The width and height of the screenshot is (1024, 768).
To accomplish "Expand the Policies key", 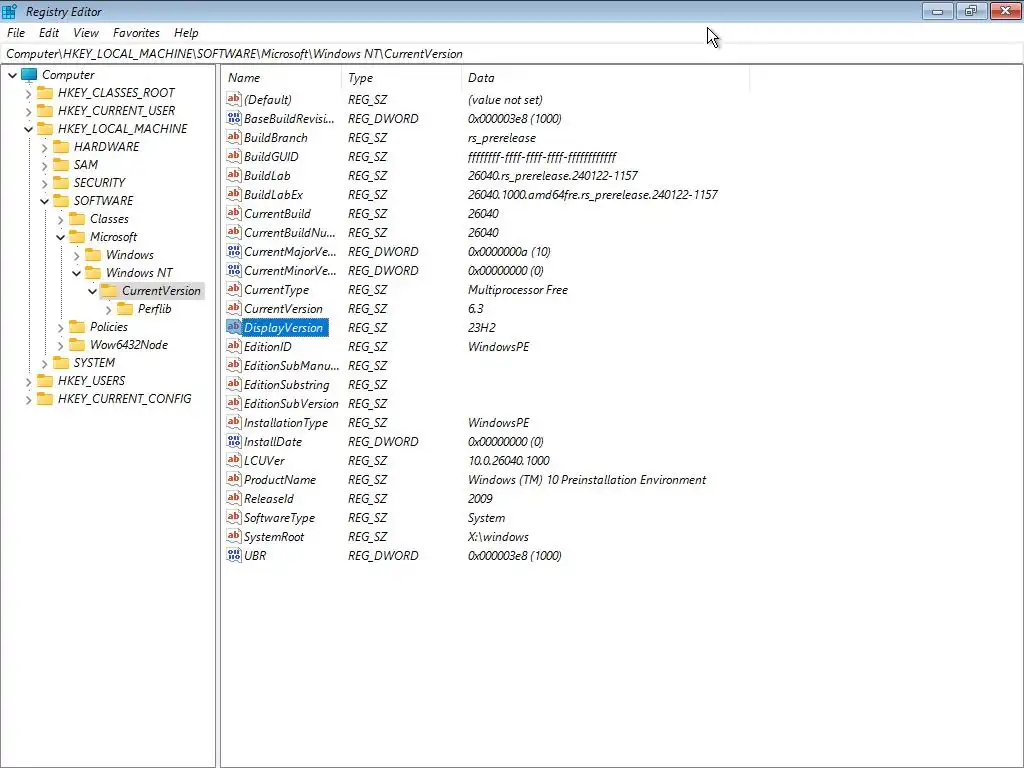I will tap(60, 327).
